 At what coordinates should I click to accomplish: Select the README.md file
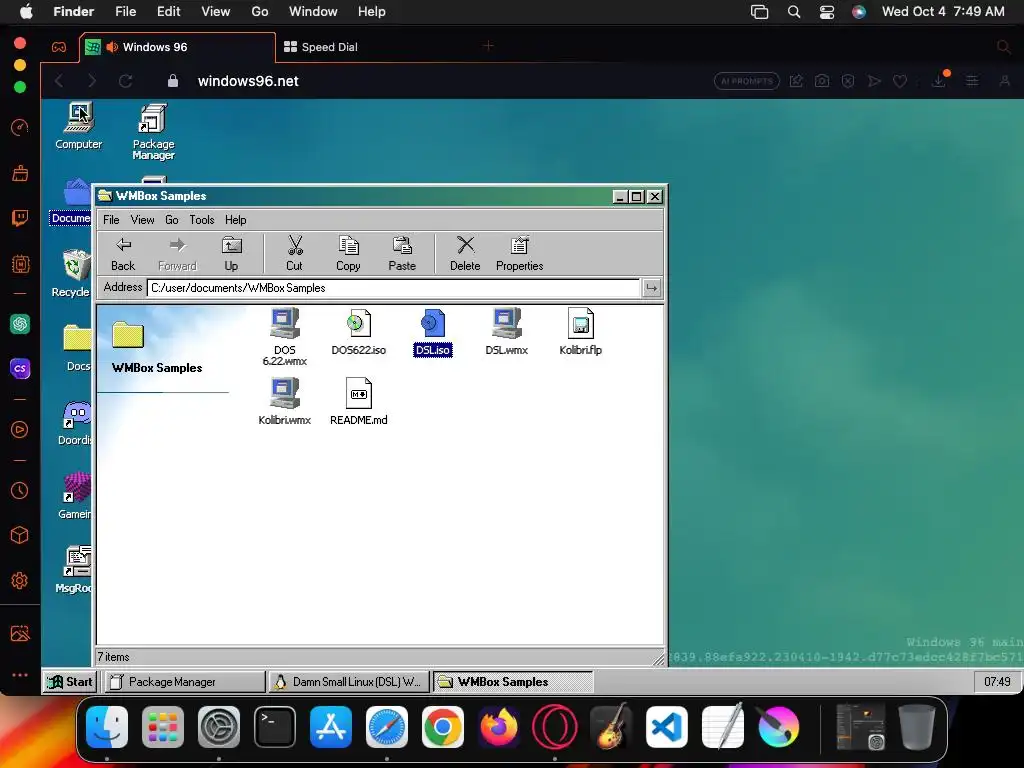(x=359, y=402)
